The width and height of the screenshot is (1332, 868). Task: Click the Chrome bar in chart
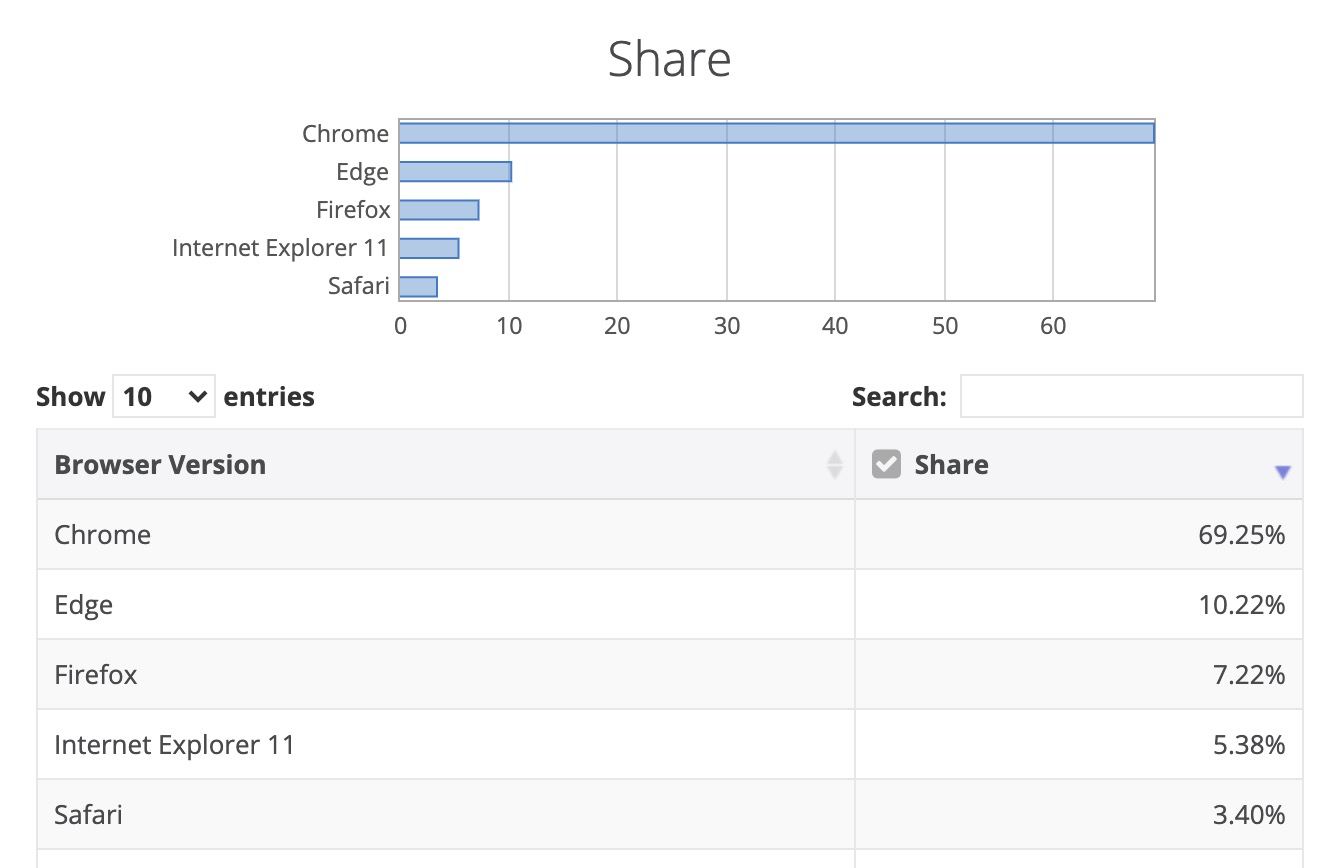776,133
